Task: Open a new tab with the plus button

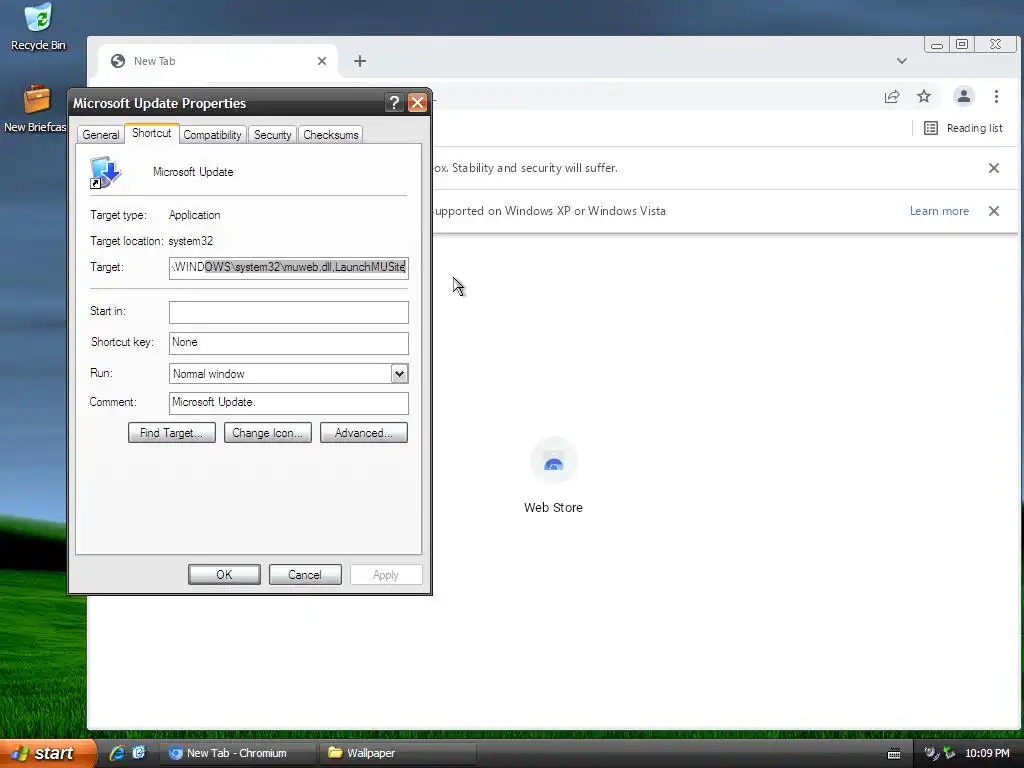Action: (360, 61)
